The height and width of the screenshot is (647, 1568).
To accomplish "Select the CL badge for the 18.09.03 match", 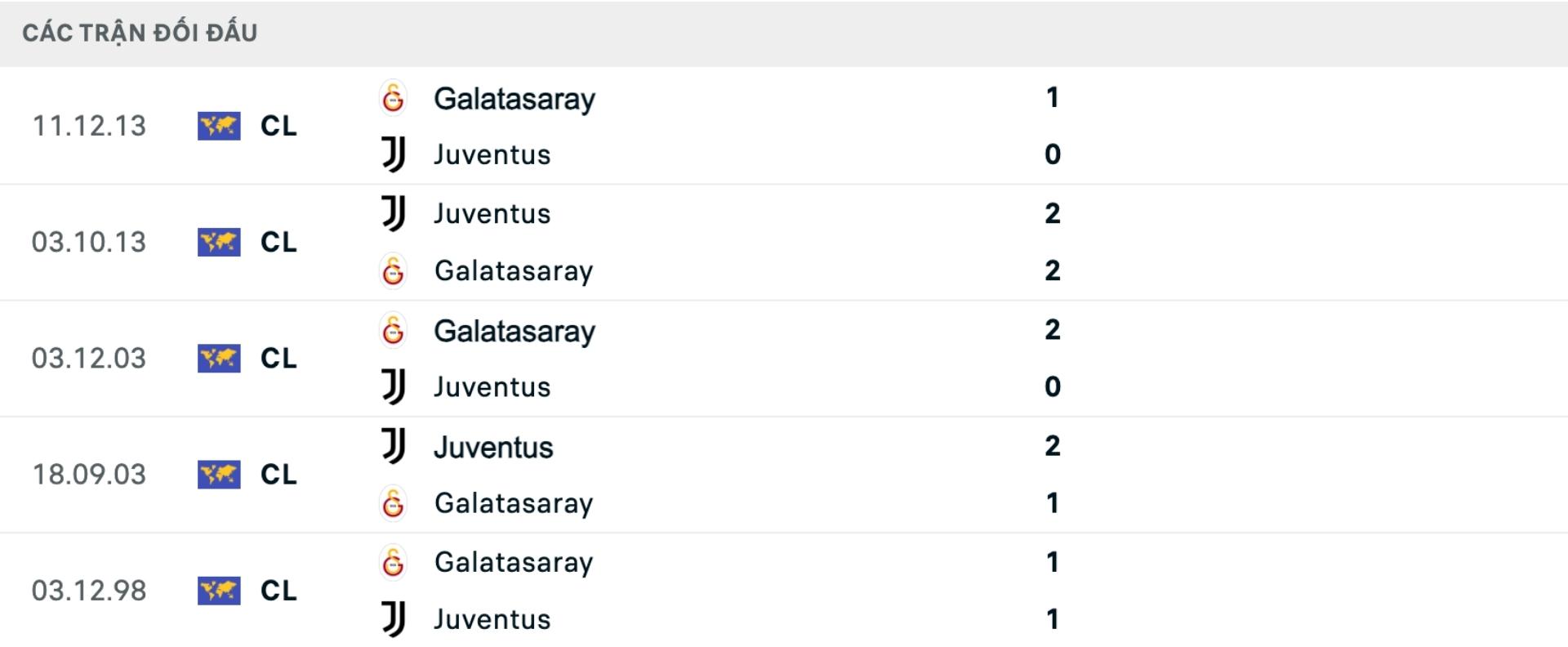I will (219, 475).
